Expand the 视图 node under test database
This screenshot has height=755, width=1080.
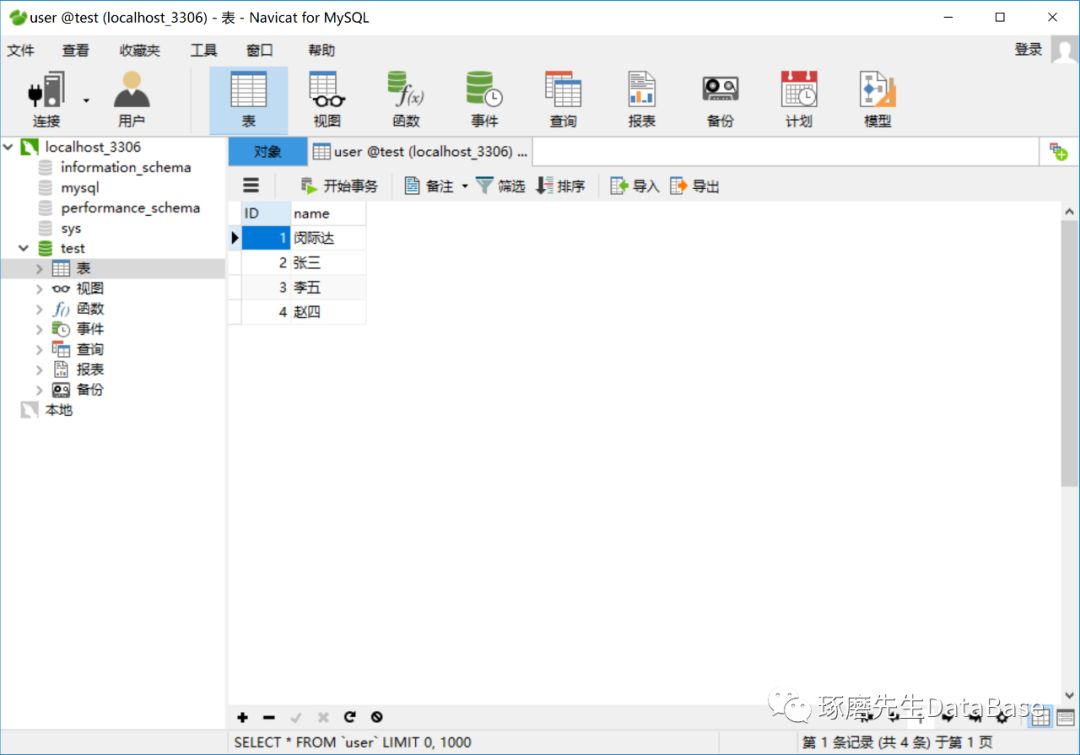39,289
